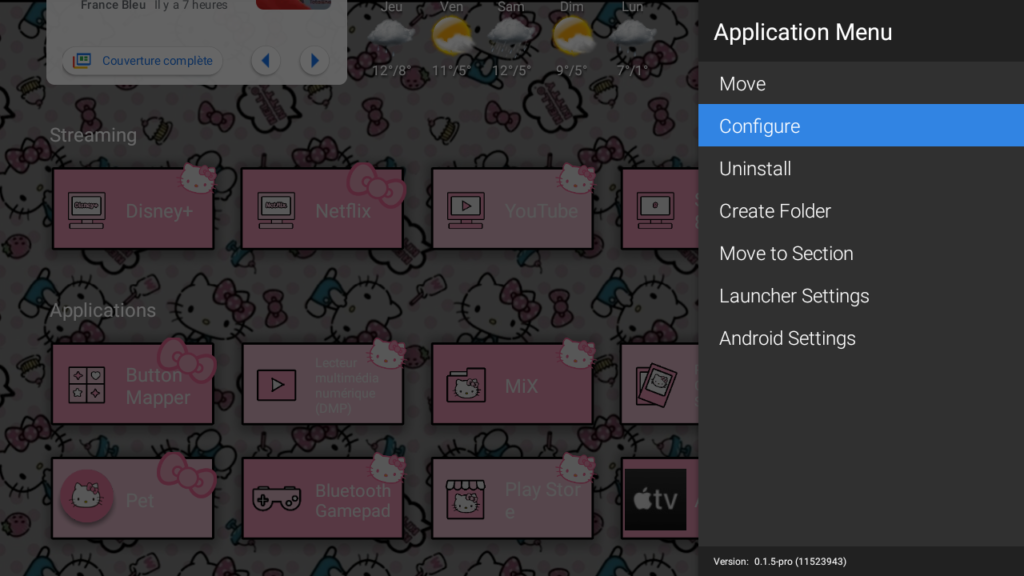1024x576 pixels.
Task: Select the Sam weather forecast icon
Action: coord(511,36)
